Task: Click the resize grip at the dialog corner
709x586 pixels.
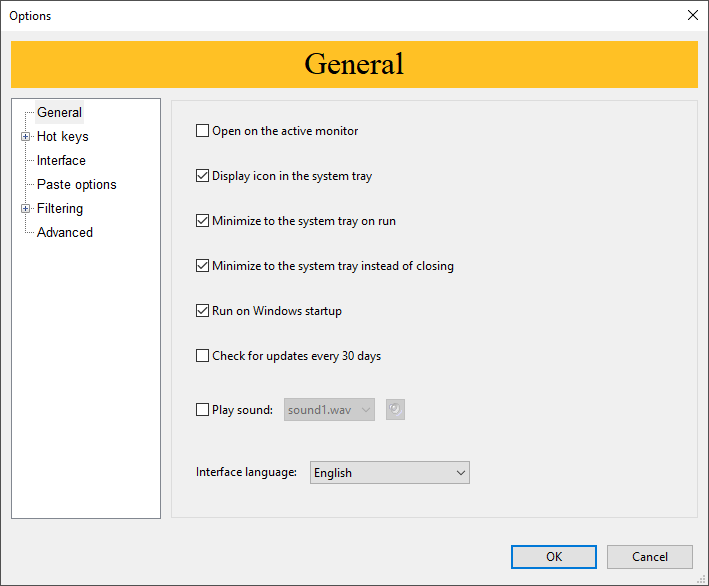Action: tap(701, 579)
